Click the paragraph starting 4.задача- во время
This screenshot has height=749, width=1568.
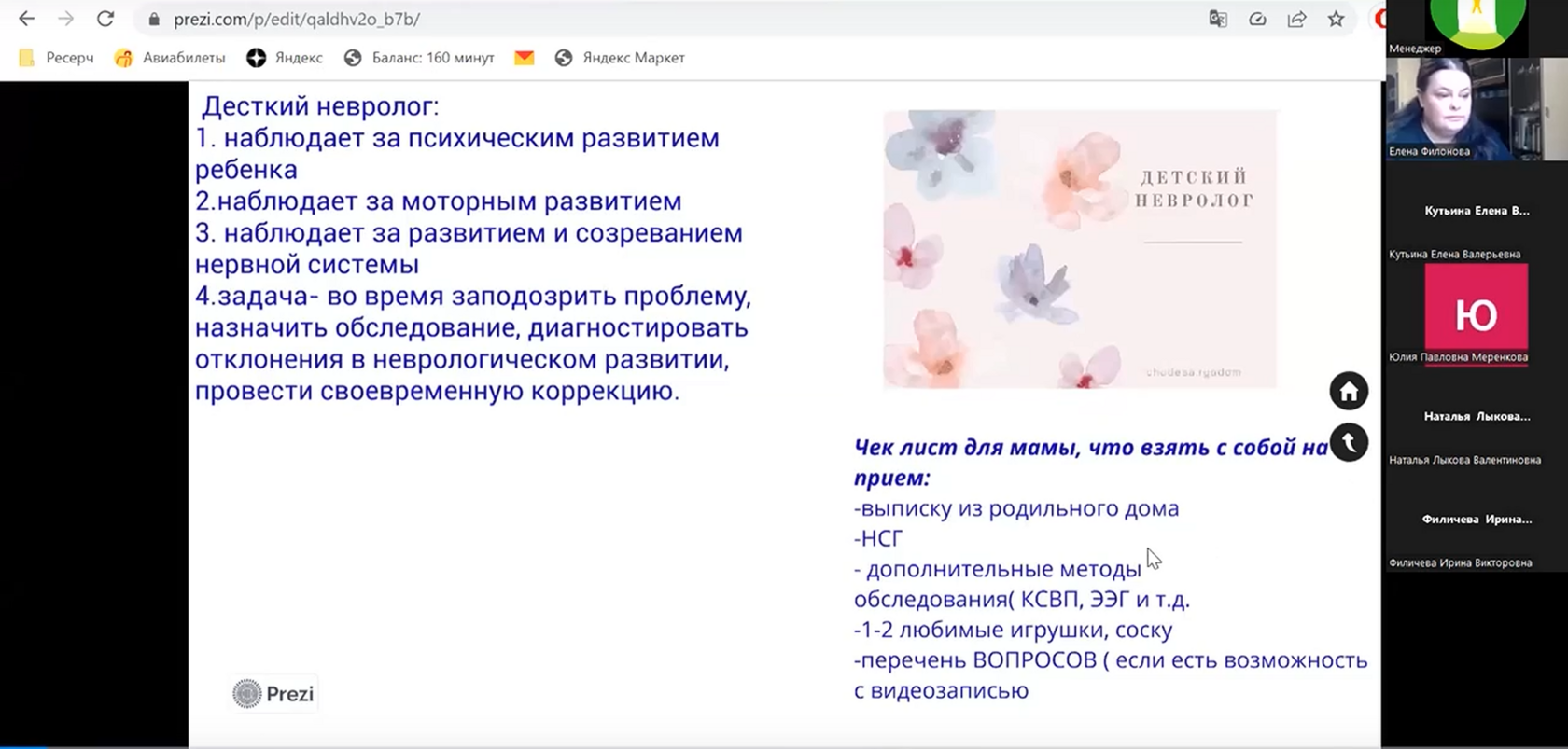click(473, 343)
